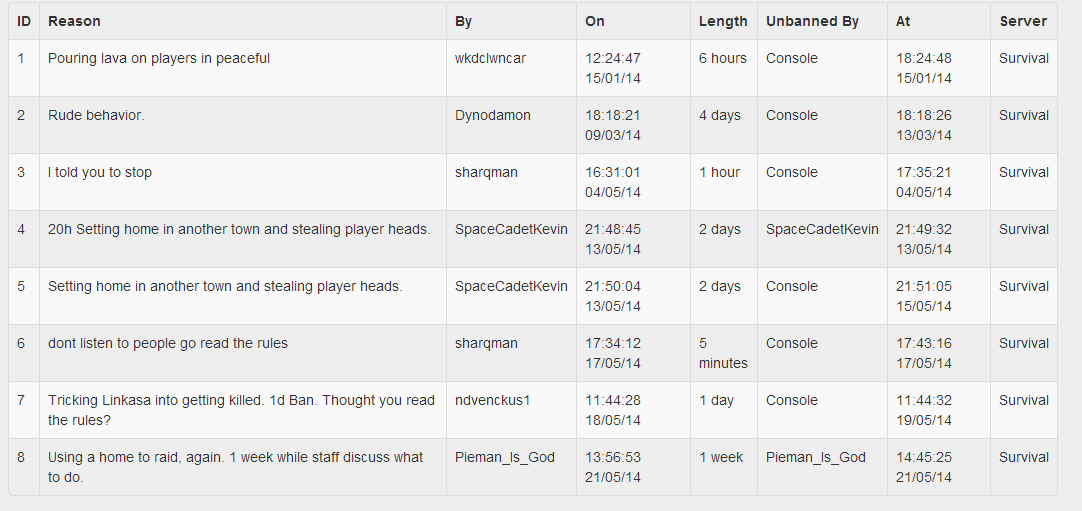The height and width of the screenshot is (511, 1082).
Task: Select the 5 minutes length cell
Action: (x=723, y=353)
